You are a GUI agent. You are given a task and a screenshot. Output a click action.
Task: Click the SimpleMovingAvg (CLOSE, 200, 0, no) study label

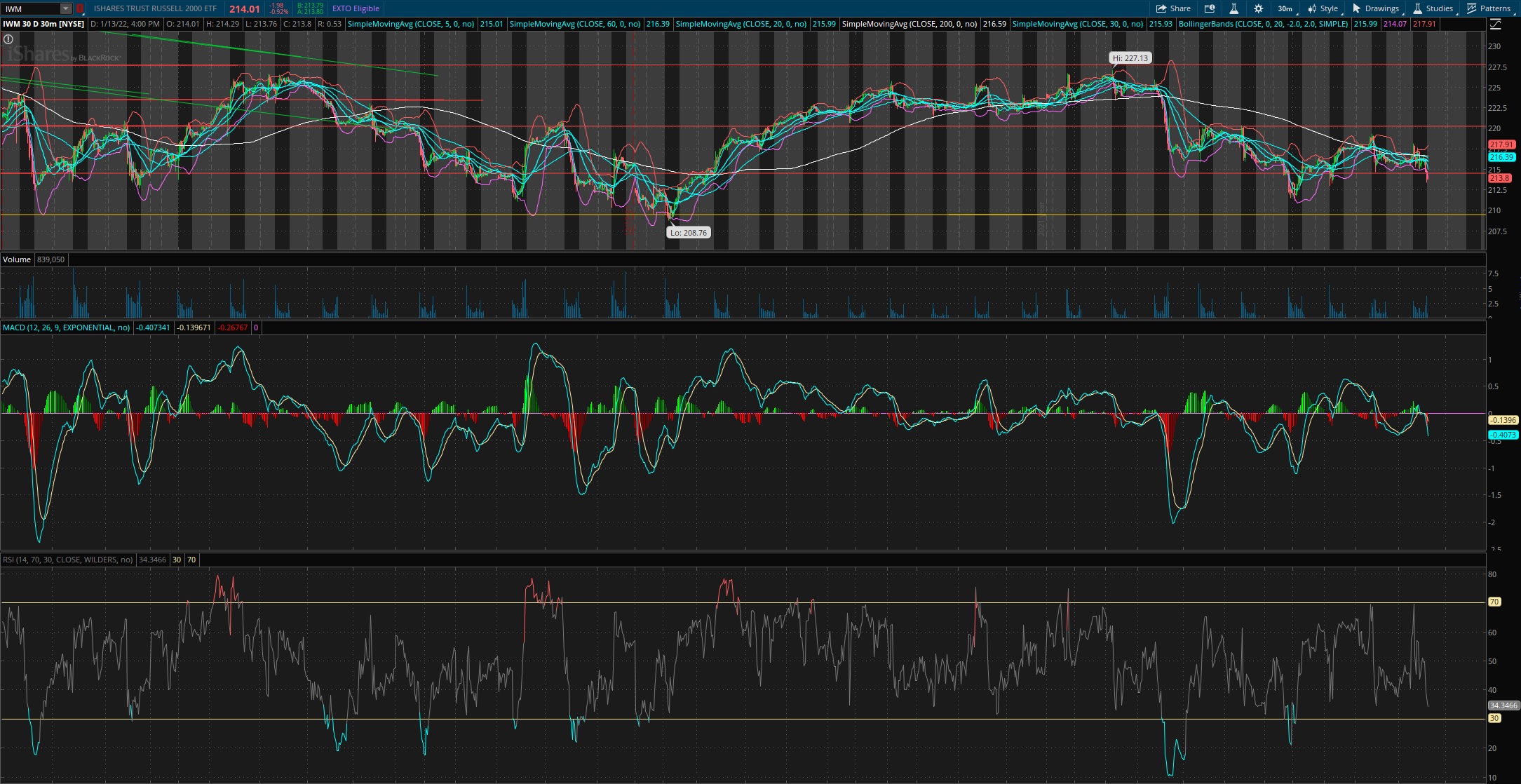pyautogui.click(x=910, y=24)
